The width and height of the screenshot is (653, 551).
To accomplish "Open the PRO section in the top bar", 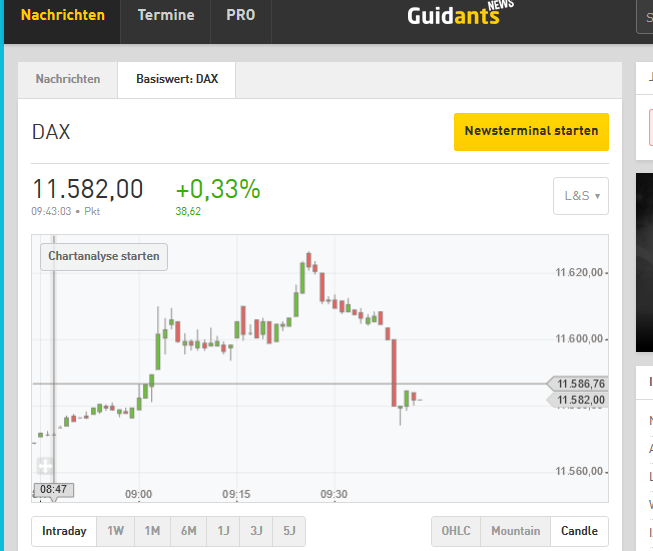I will pos(240,15).
